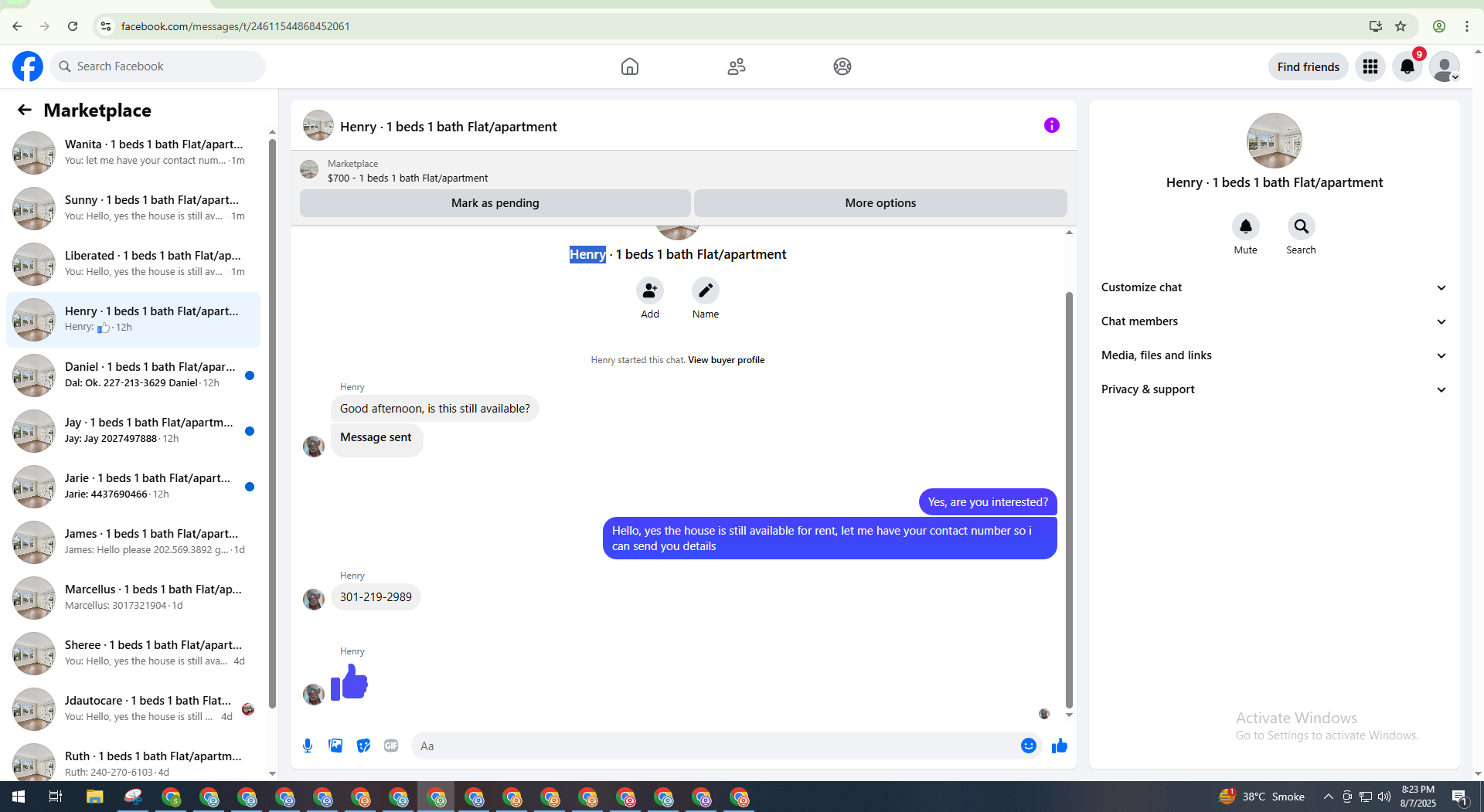Click the message text box
Viewport: 1484px width, 812px height.
715,746
